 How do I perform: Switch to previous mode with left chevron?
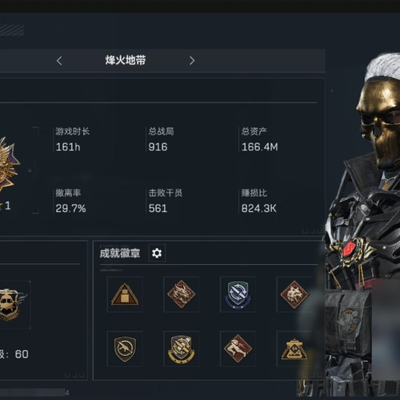[x=59, y=61]
